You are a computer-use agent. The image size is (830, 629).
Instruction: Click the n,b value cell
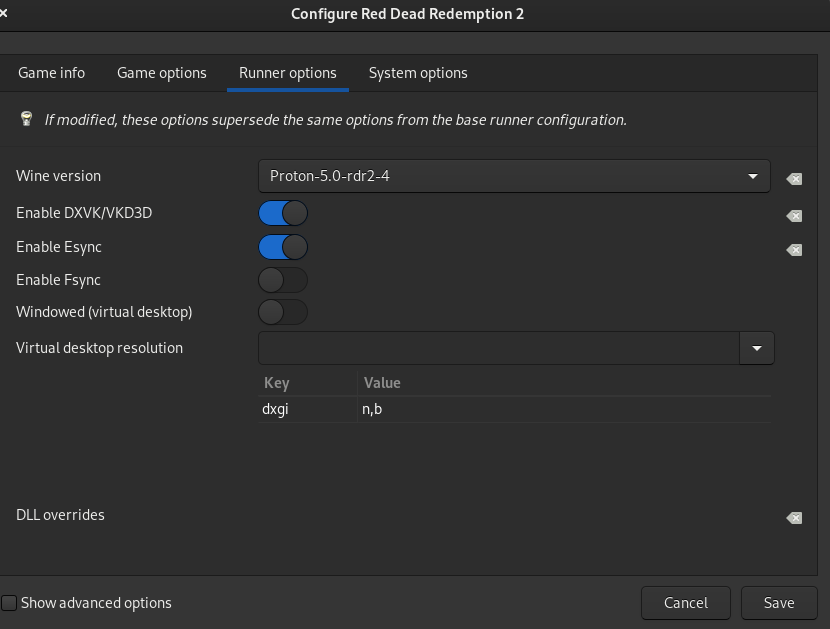(x=564, y=409)
